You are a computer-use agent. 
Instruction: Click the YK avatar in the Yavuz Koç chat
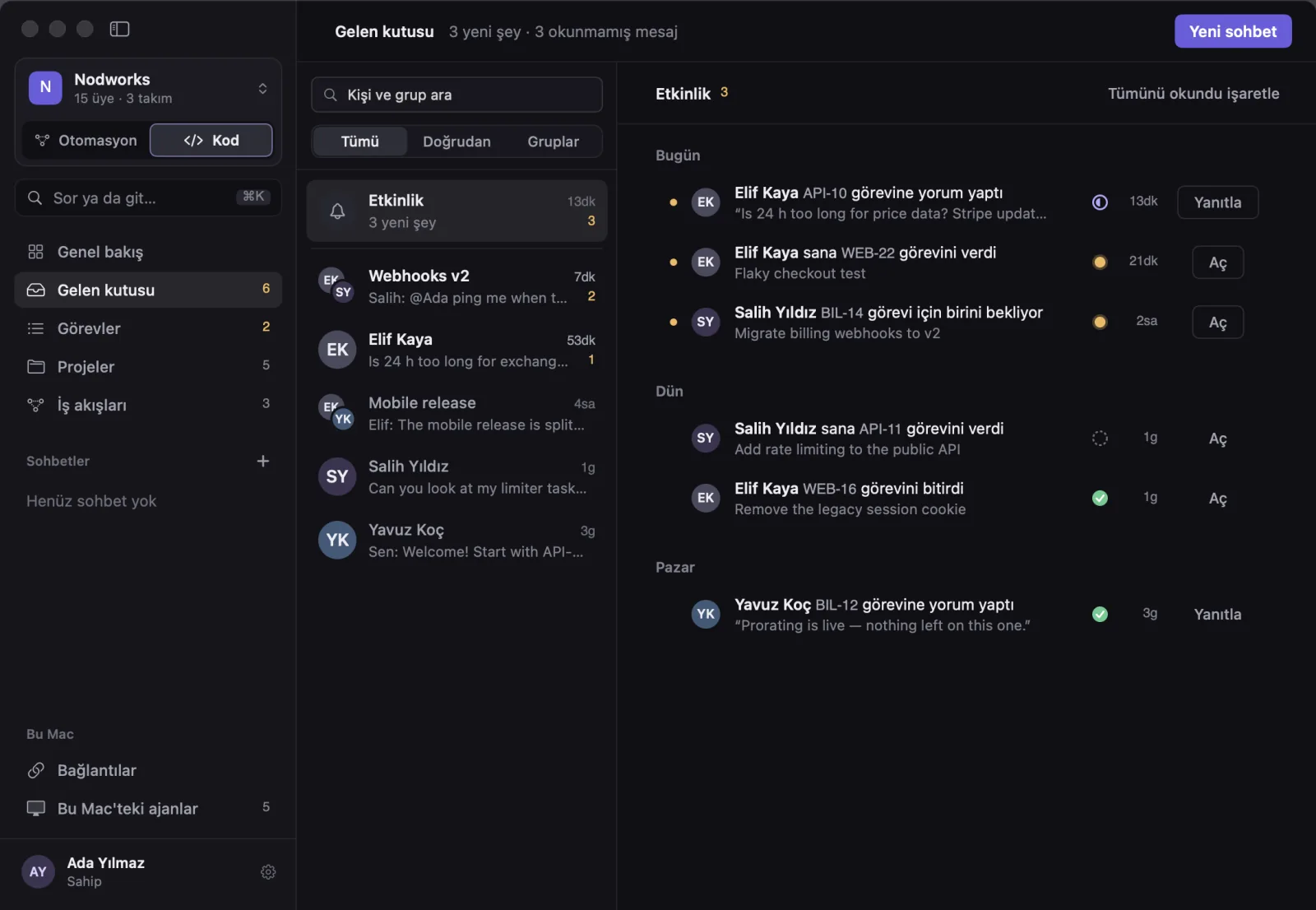tap(337, 540)
